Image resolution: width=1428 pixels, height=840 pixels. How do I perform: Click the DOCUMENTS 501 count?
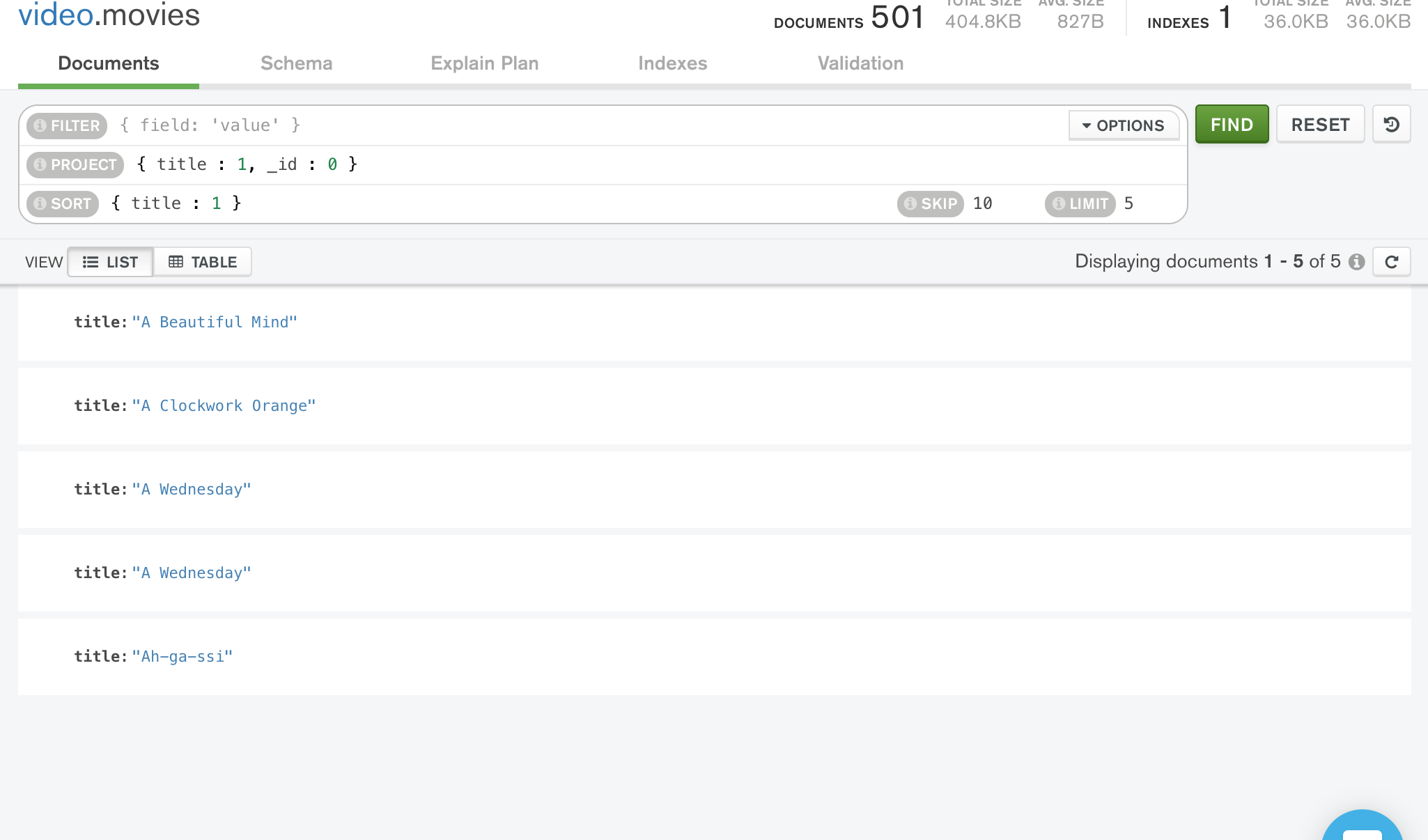(849, 18)
